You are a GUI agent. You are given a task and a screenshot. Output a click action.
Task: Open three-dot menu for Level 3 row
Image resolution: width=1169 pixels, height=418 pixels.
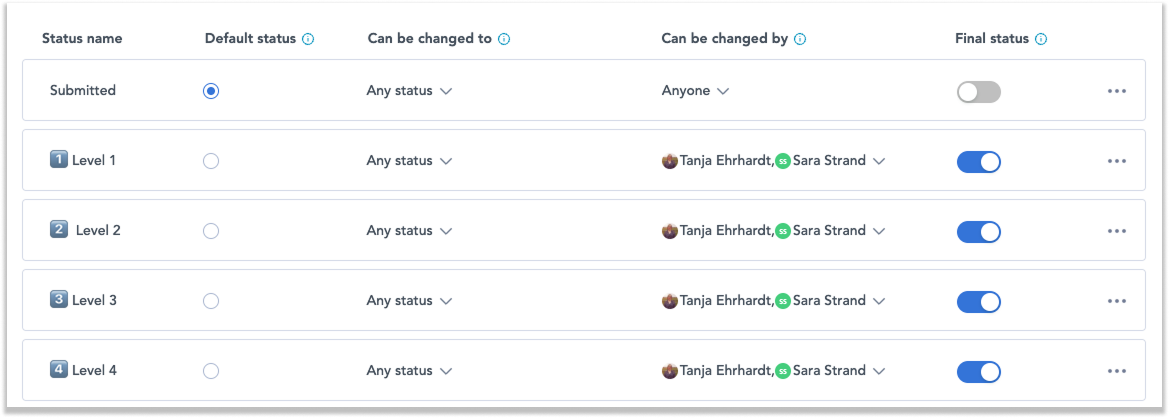tap(1117, 301)
